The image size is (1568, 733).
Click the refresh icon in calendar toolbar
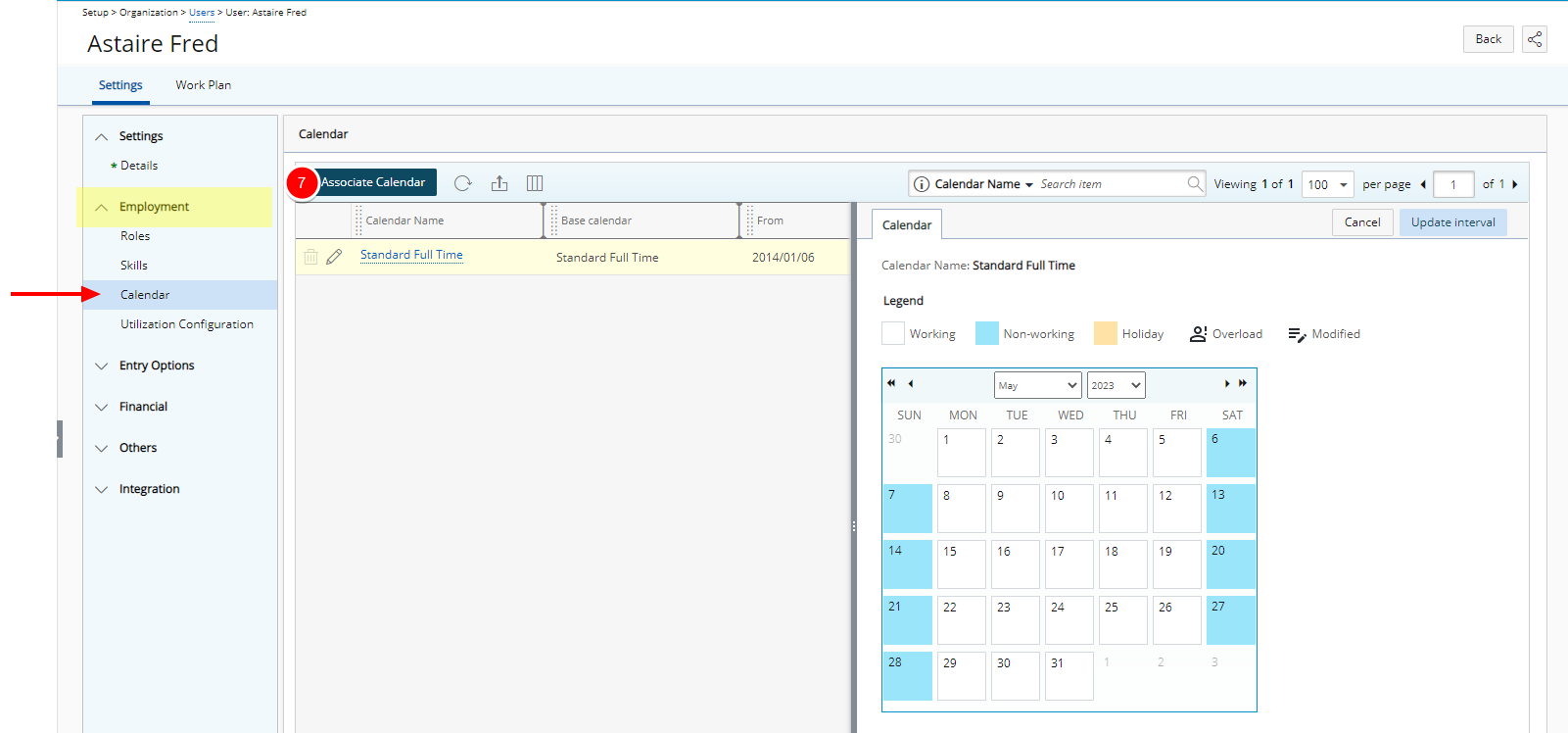(x=463, y=183)
